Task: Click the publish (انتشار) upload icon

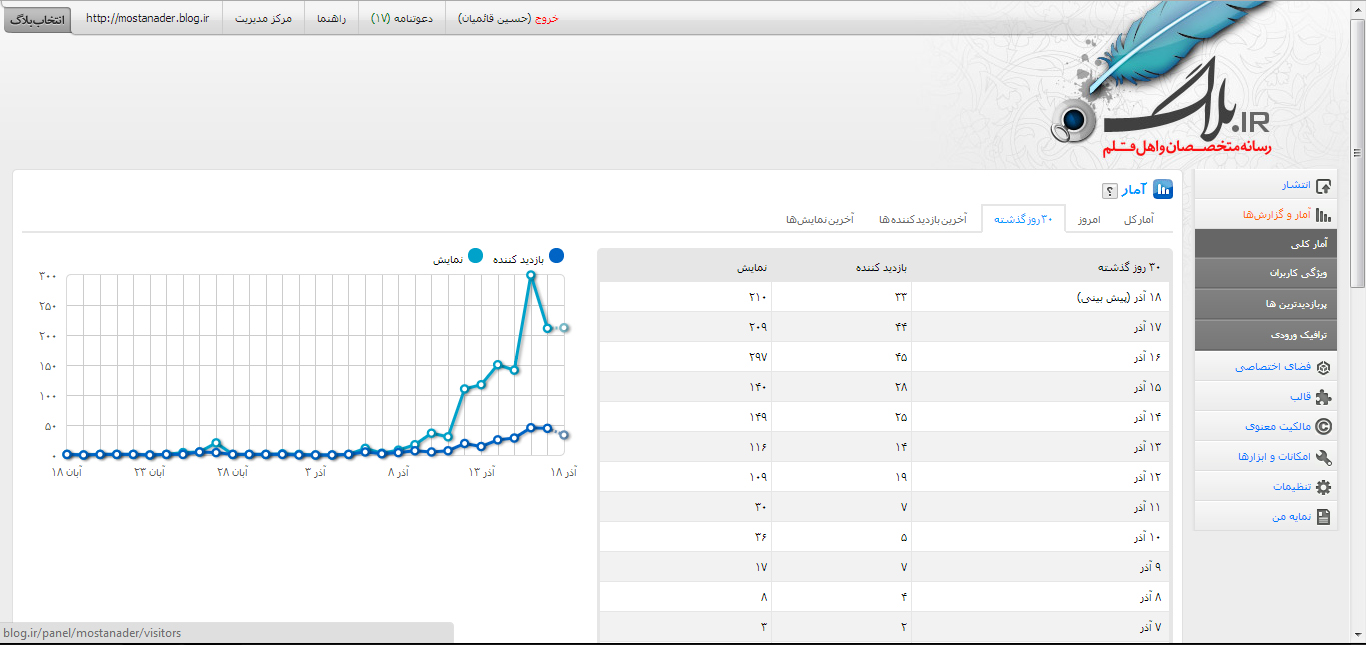Action: 1323,186
